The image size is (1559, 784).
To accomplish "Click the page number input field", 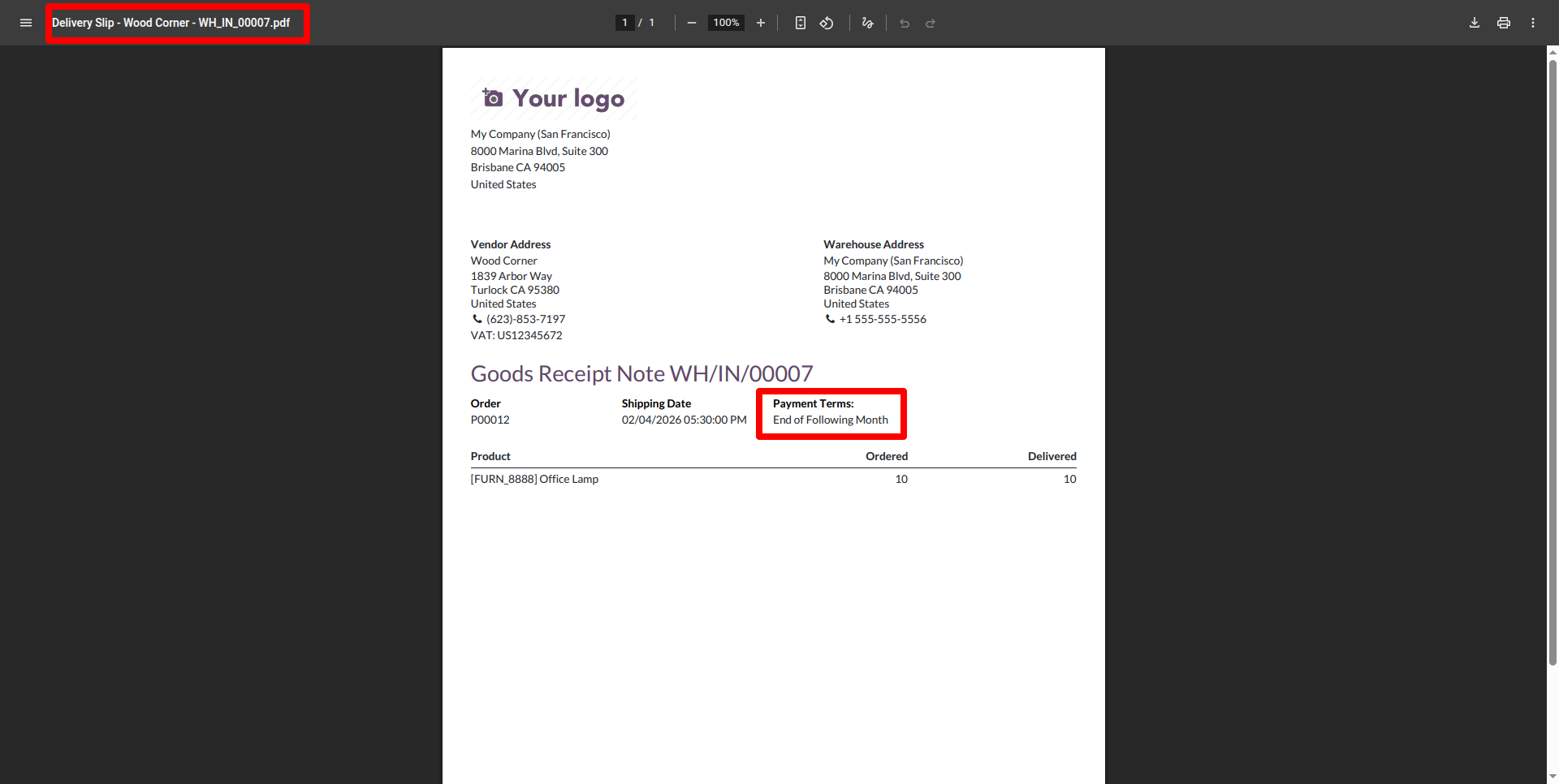I will click(624, 23).
